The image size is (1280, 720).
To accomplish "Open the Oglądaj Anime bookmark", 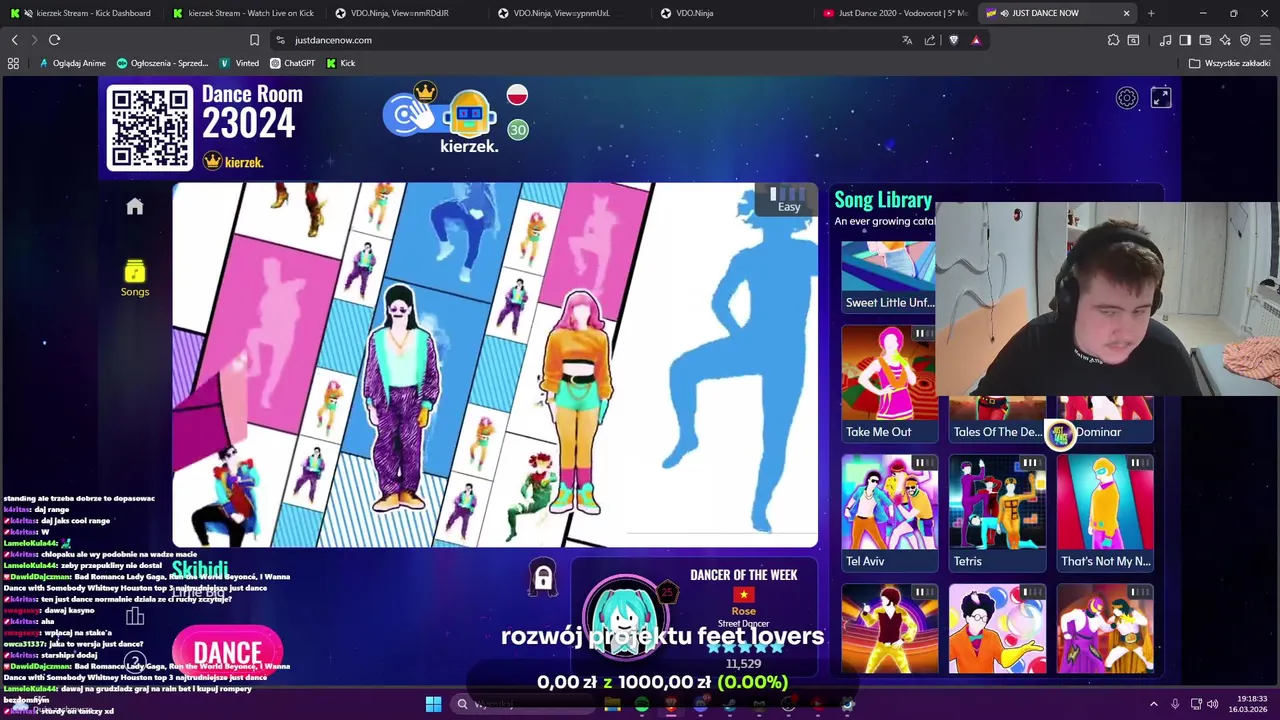I will click(x=72, y=63).
